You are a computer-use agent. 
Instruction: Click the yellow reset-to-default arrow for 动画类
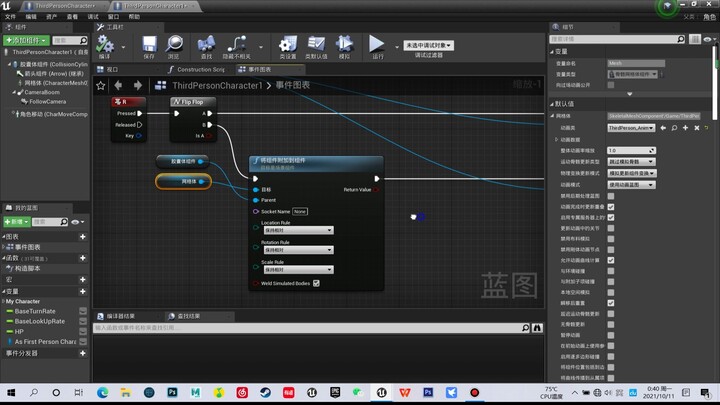(707, 128)
